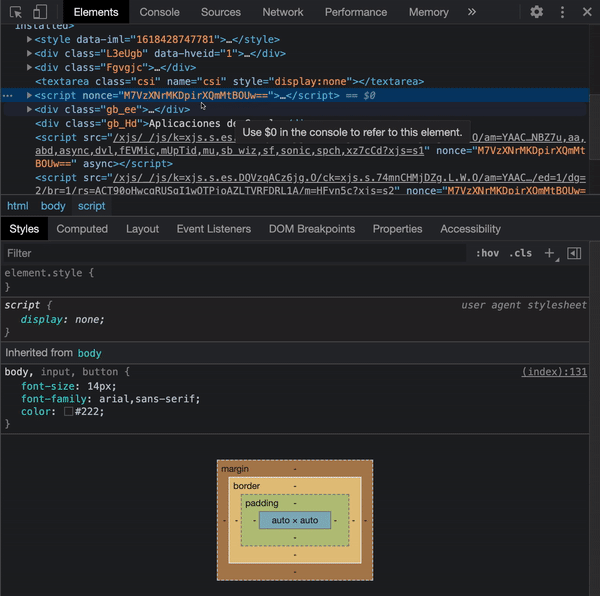600x596 pixels.
Task: Edit the font-family arial,sans-serif value
Action: click(x=149, y=399)
